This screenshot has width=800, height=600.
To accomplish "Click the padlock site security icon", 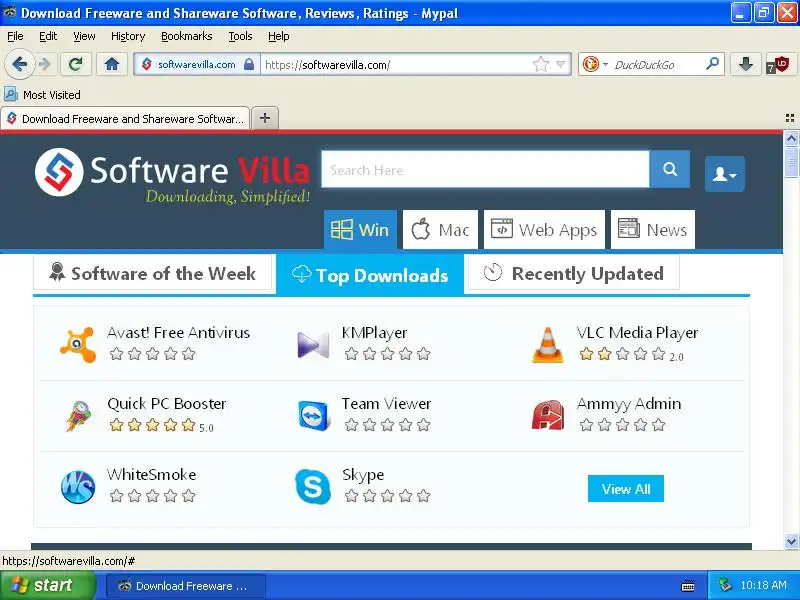I will pyautogui.click(x=249, y=64).
